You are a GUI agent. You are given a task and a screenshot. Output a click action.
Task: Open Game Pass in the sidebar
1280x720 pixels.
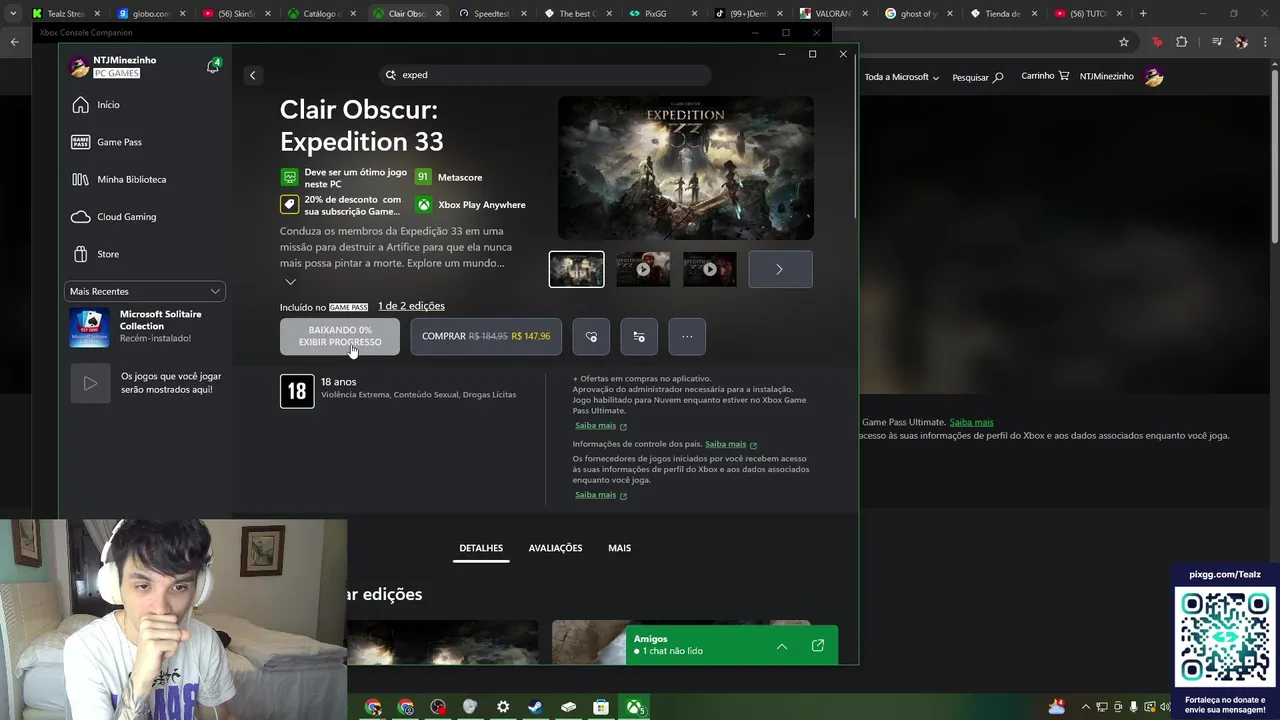(145, 142)
